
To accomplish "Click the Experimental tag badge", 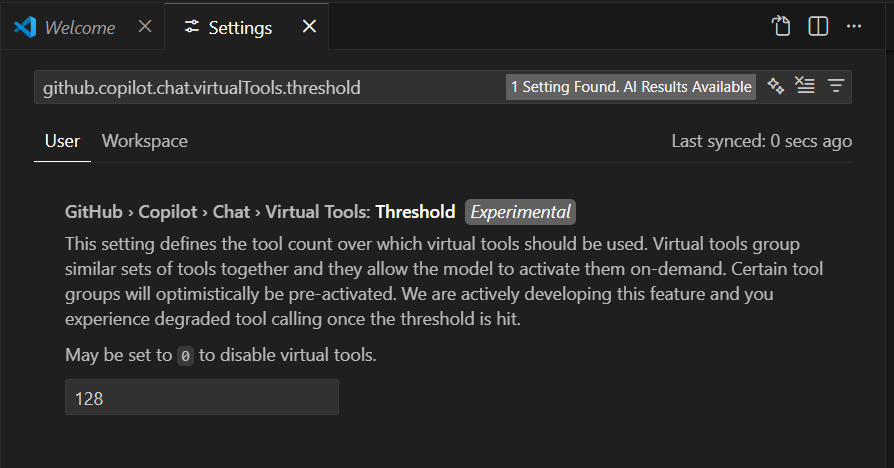I will click(521, 212).
